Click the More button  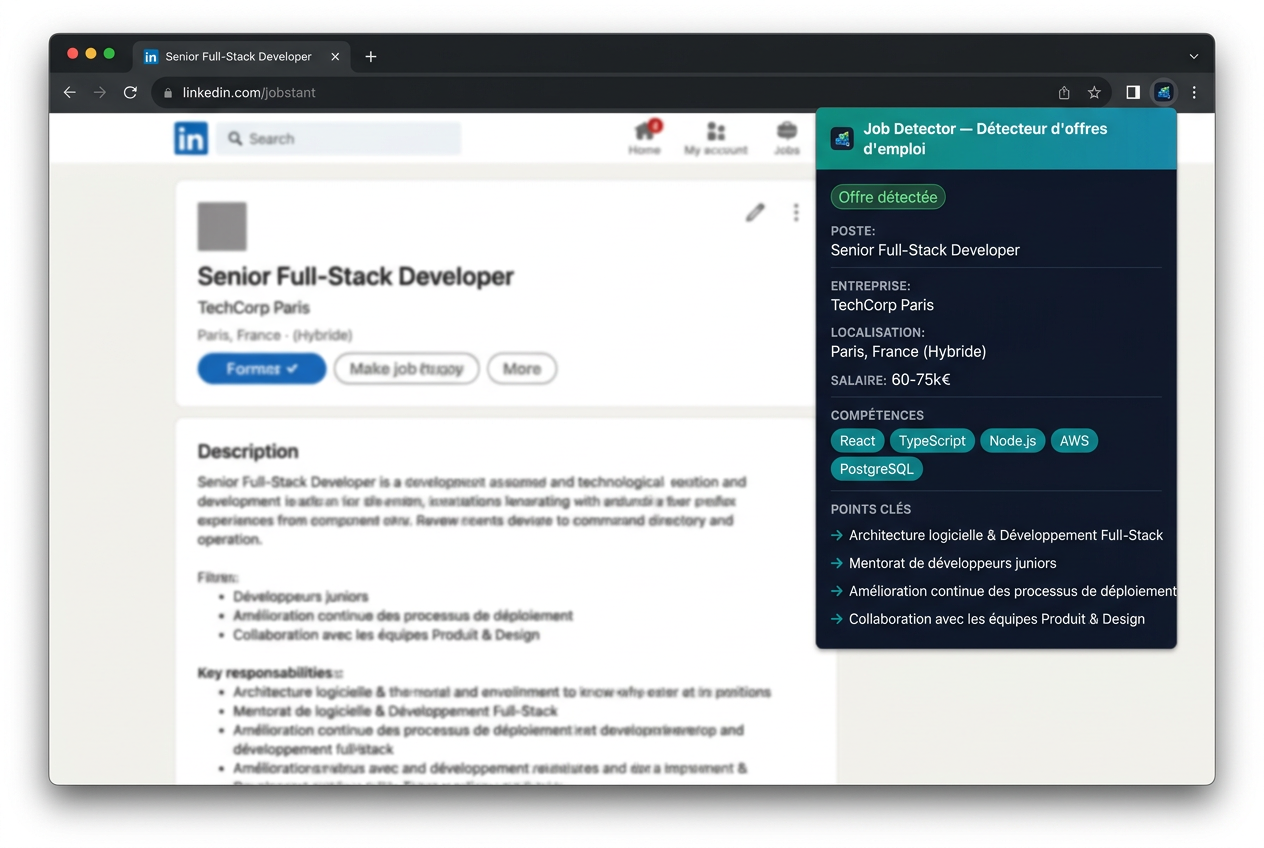522,368
